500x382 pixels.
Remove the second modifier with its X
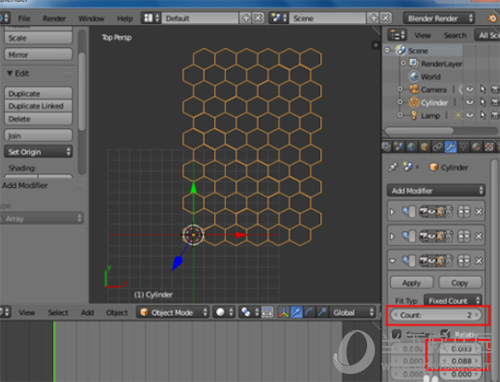pyautogui.click(x=479, y=236)
